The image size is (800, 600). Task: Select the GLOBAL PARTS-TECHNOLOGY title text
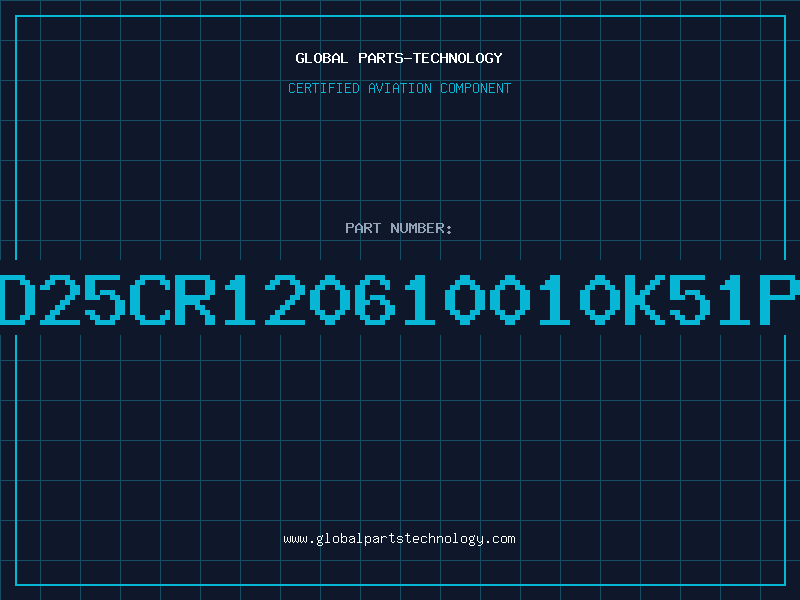[x=399, y=58]
